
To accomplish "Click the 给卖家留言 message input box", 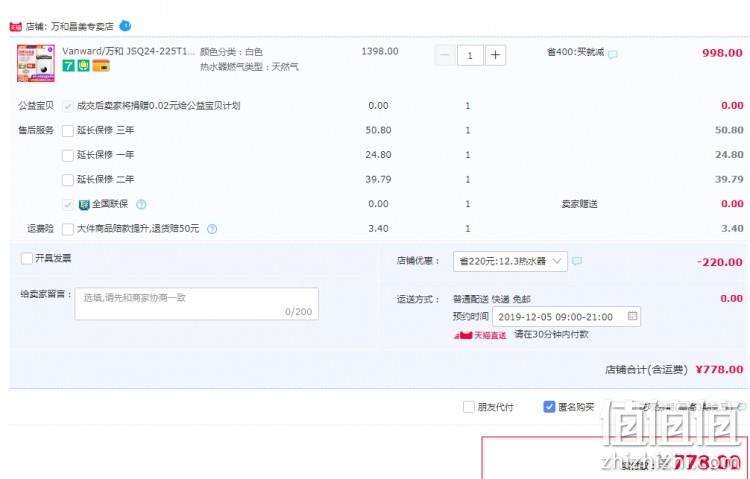I will pos(197,304).
